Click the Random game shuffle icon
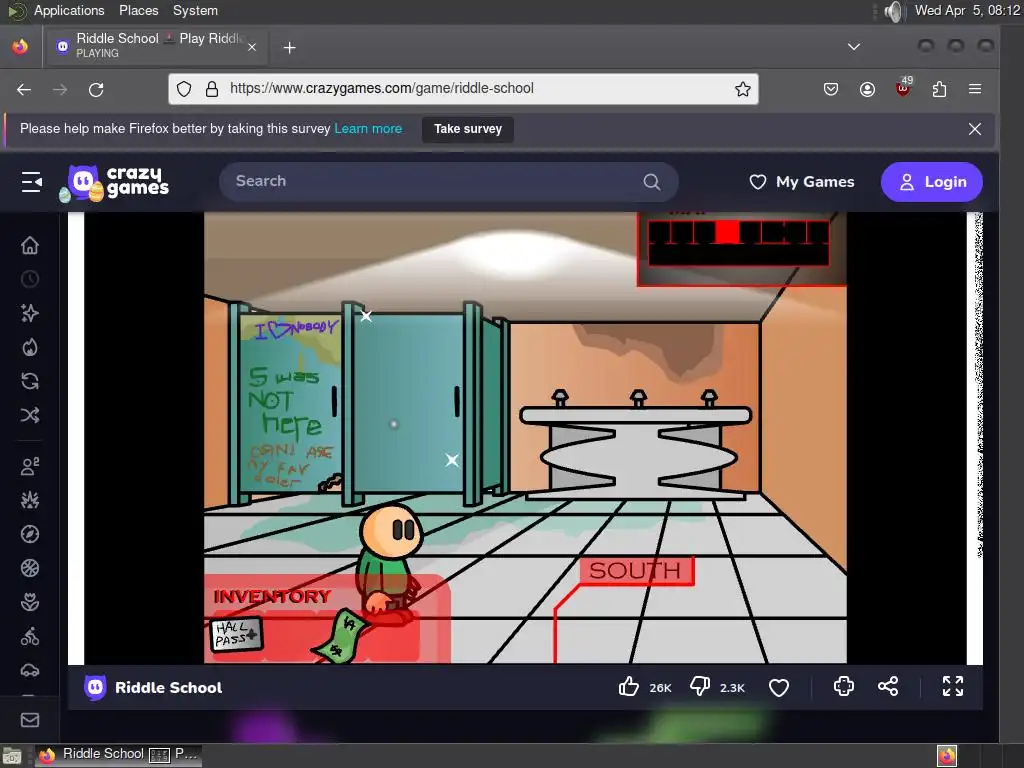The height and width of the screenshot is (768, 1024). point(29,415)
